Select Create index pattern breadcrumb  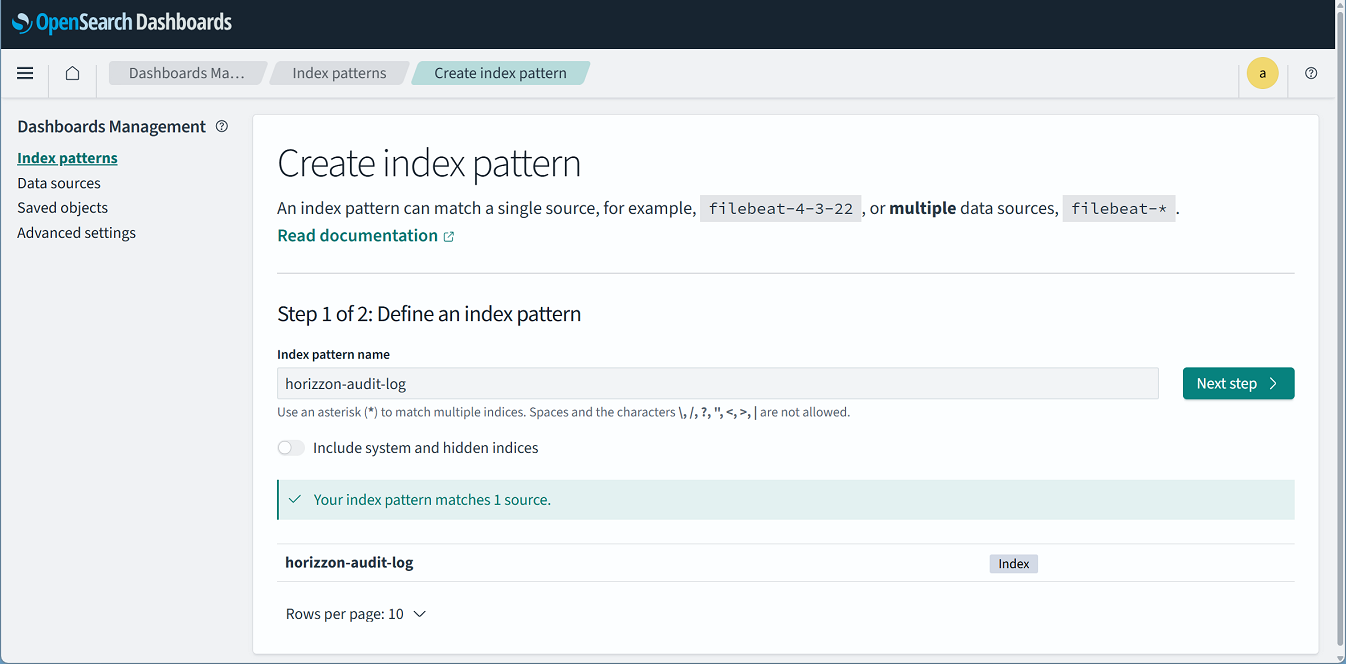(x=500, y=73)
